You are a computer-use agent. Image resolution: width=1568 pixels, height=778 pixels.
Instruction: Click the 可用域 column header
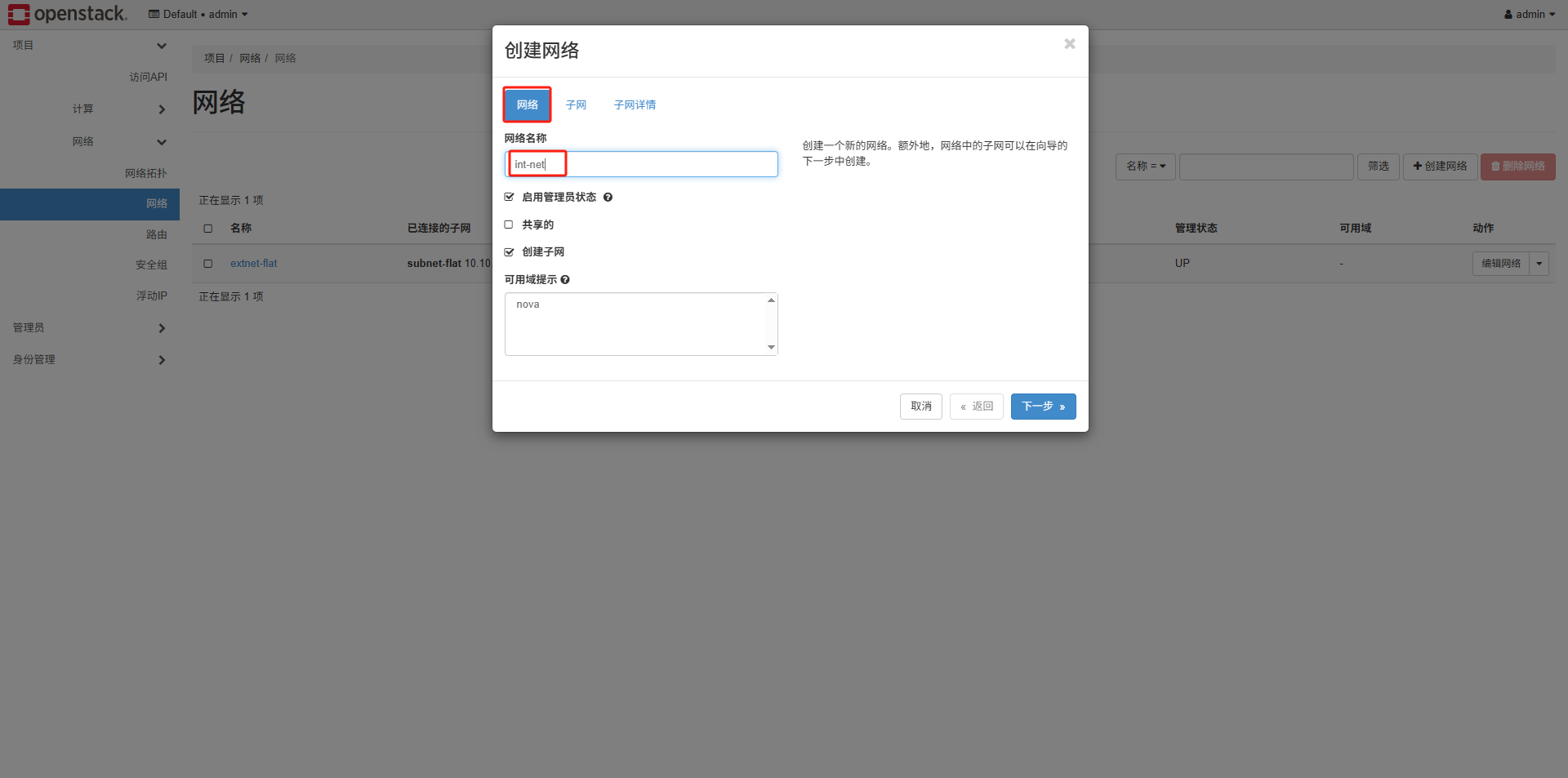click(x=1355, y=229)
